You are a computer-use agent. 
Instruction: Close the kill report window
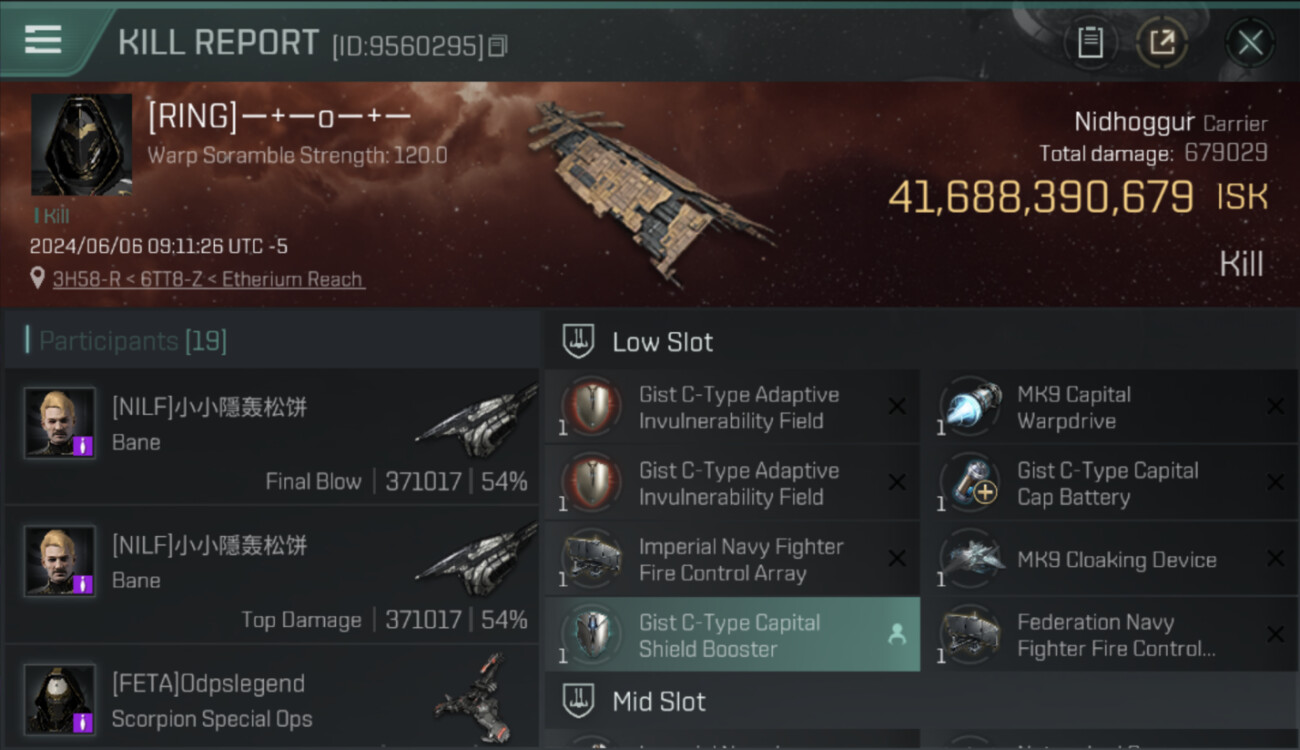click(x=1250, y=42)
